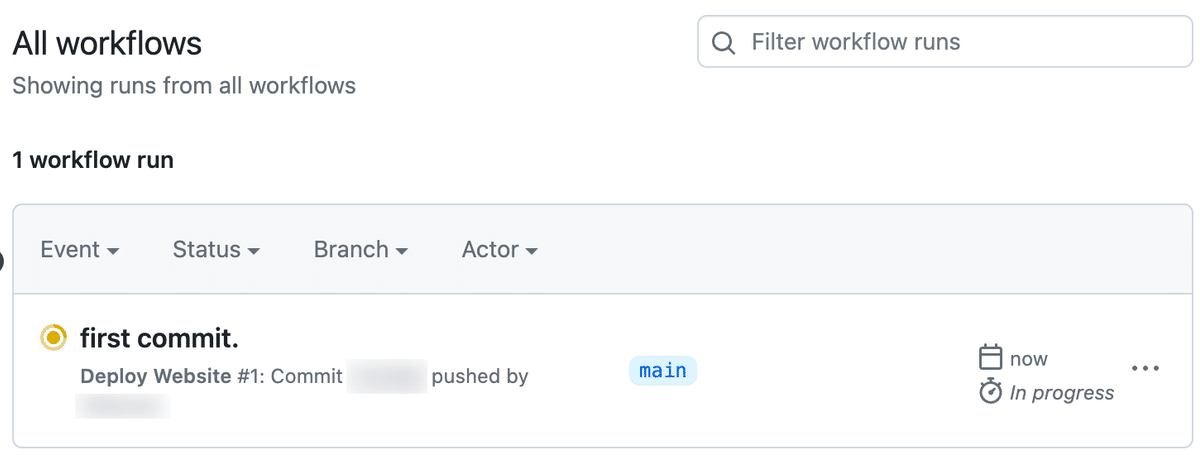Click the main branch label
The width and height of the screenshot is (1200, 455).
tap(663, 371)
